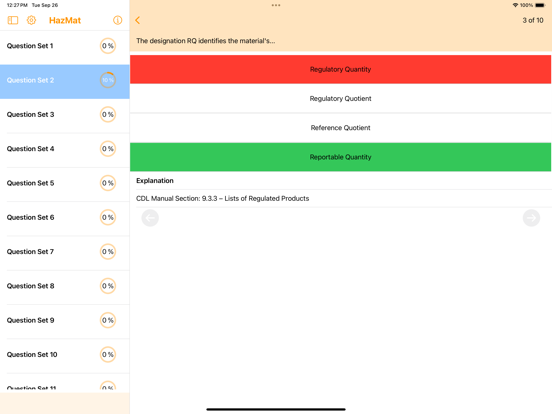Screen dimensions: 552x414
Task: Tap the CDL Manual Section 9.3.3 text
Action: tap(222, 199)
